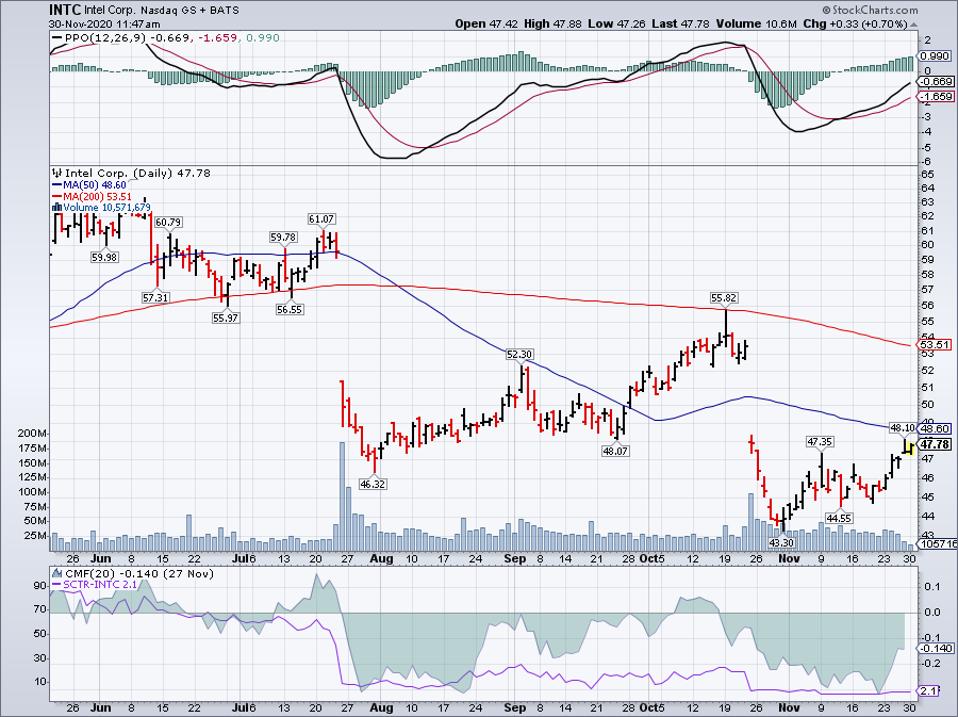Click the 56.55 low price label
This screenshot has width=958, height=717.
point(290,309)
